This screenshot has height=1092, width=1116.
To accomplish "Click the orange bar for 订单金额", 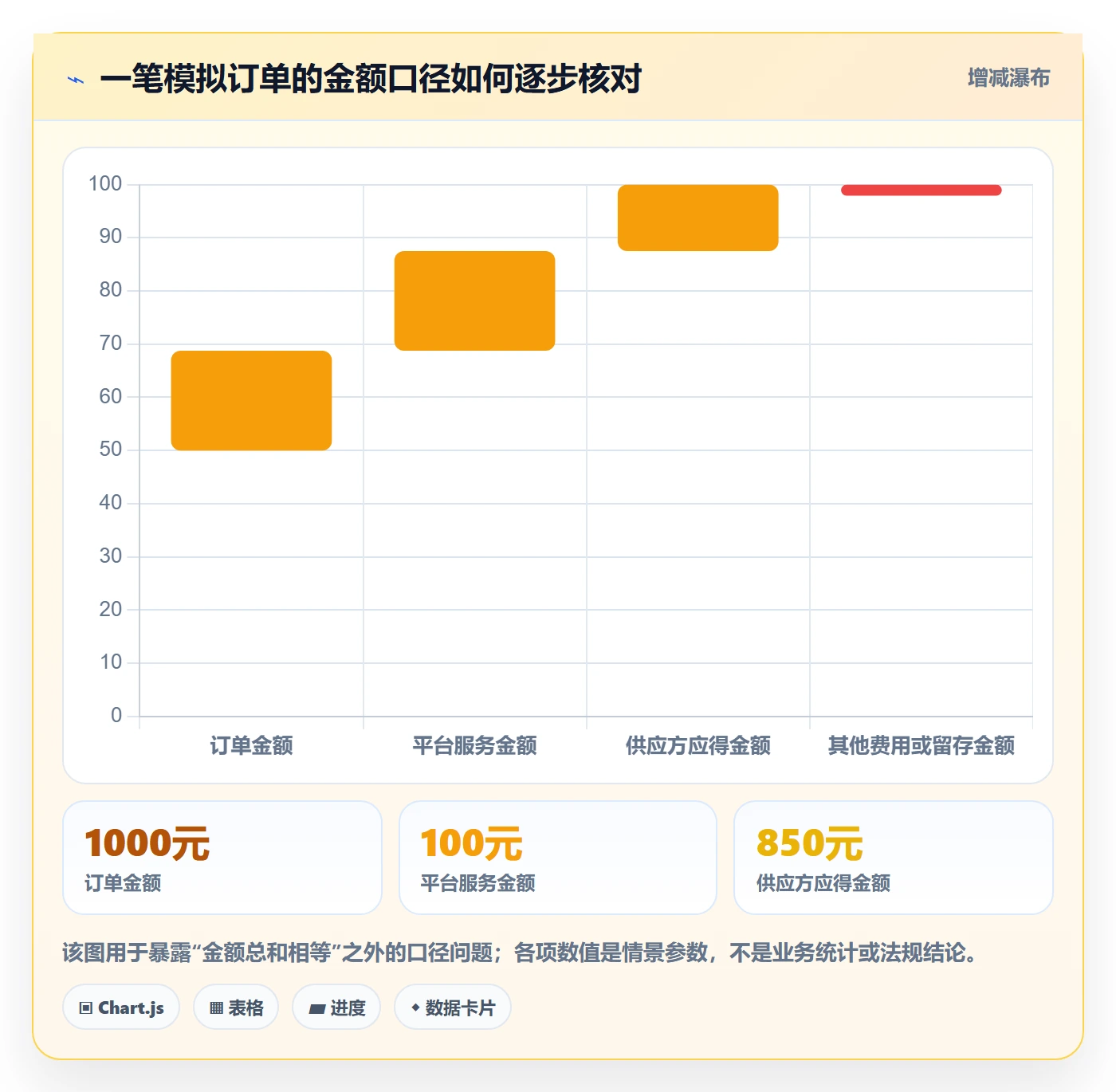I will (251, 400).
